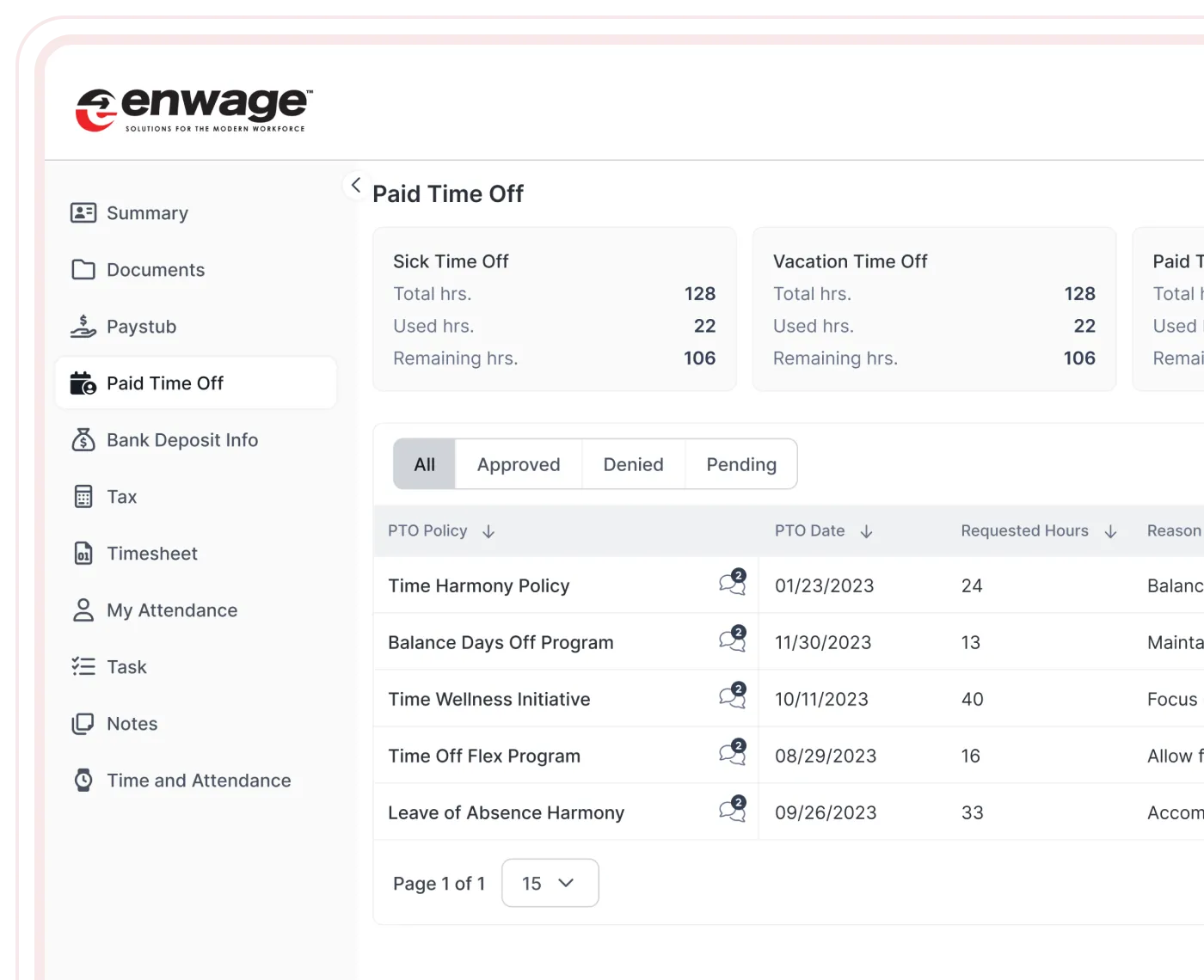The width and height of the screenshot is (1204, 980).
Task: Select the Time Wellness Initiative row
Action: pos(488,698)
